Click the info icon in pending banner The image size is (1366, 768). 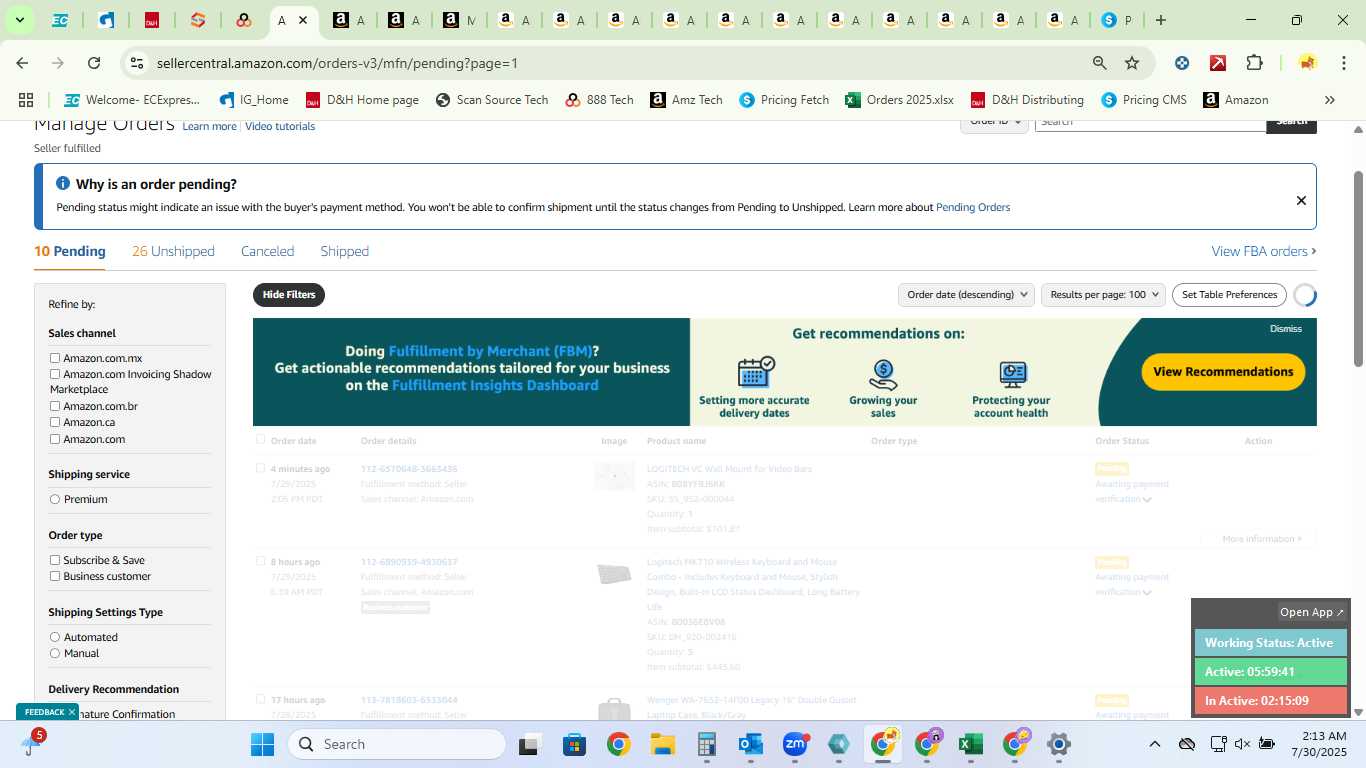click(63, 184)
